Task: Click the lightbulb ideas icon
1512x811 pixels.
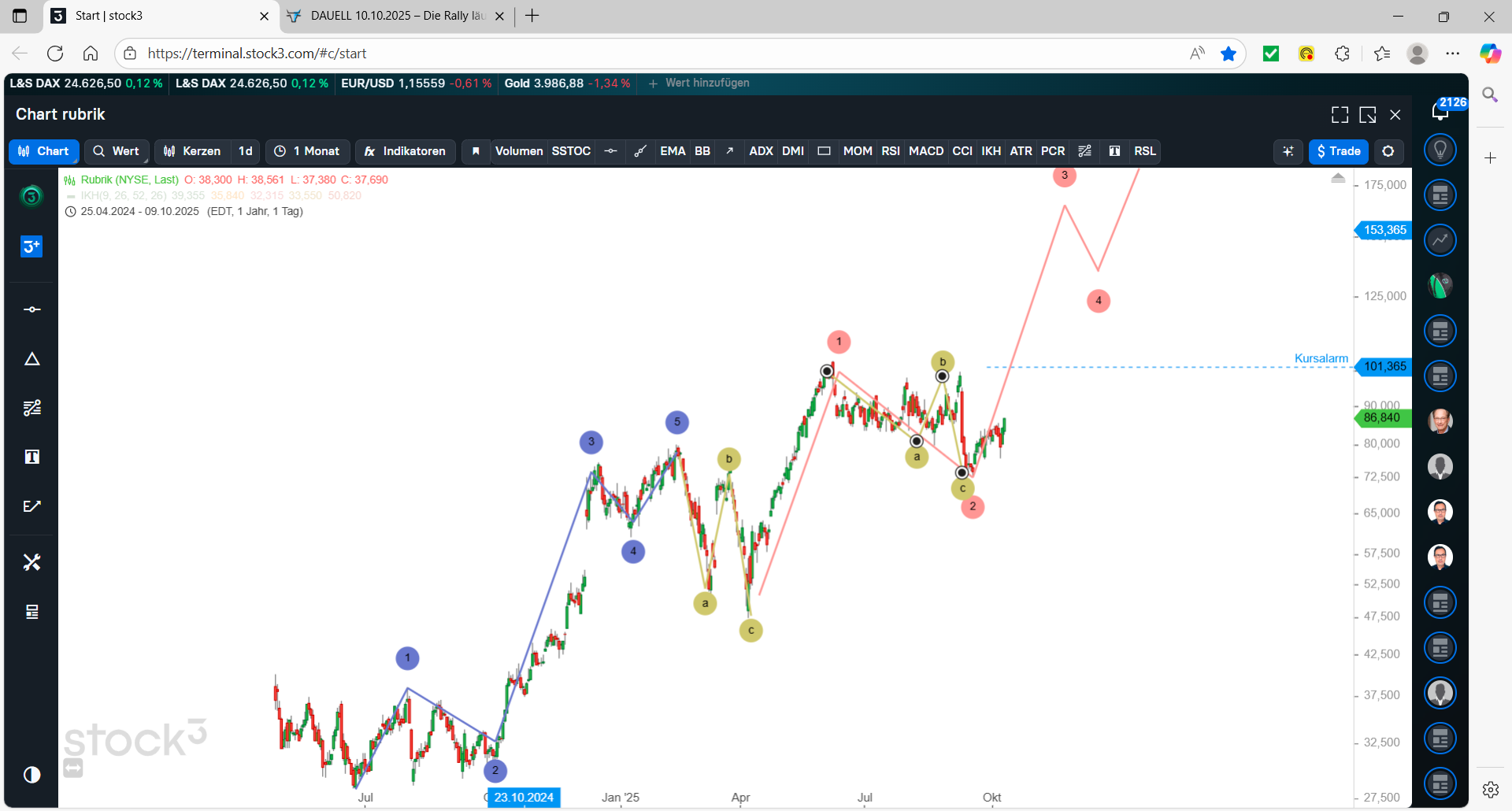Action: [x=1440, y=150]
